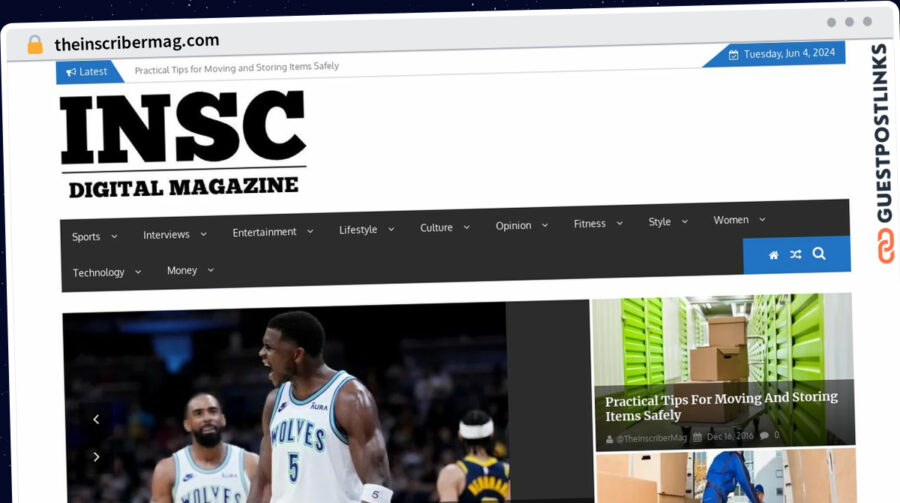
Task: Expand the Culture dropdown arrow
Action: pyautogui.click(x=467, y=227)
